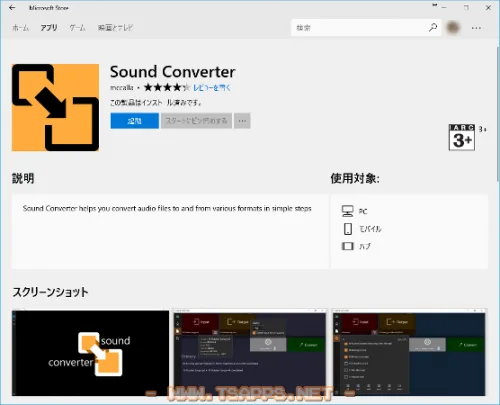Click the スタートにピン留めする button

[196, 121]
